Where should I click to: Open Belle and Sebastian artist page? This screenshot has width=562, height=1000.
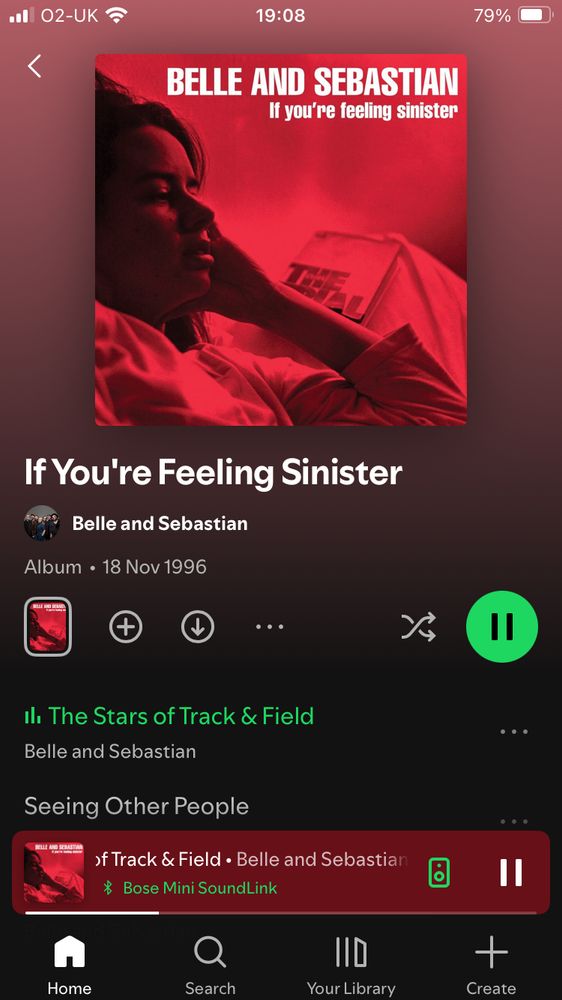click(159, 524)
